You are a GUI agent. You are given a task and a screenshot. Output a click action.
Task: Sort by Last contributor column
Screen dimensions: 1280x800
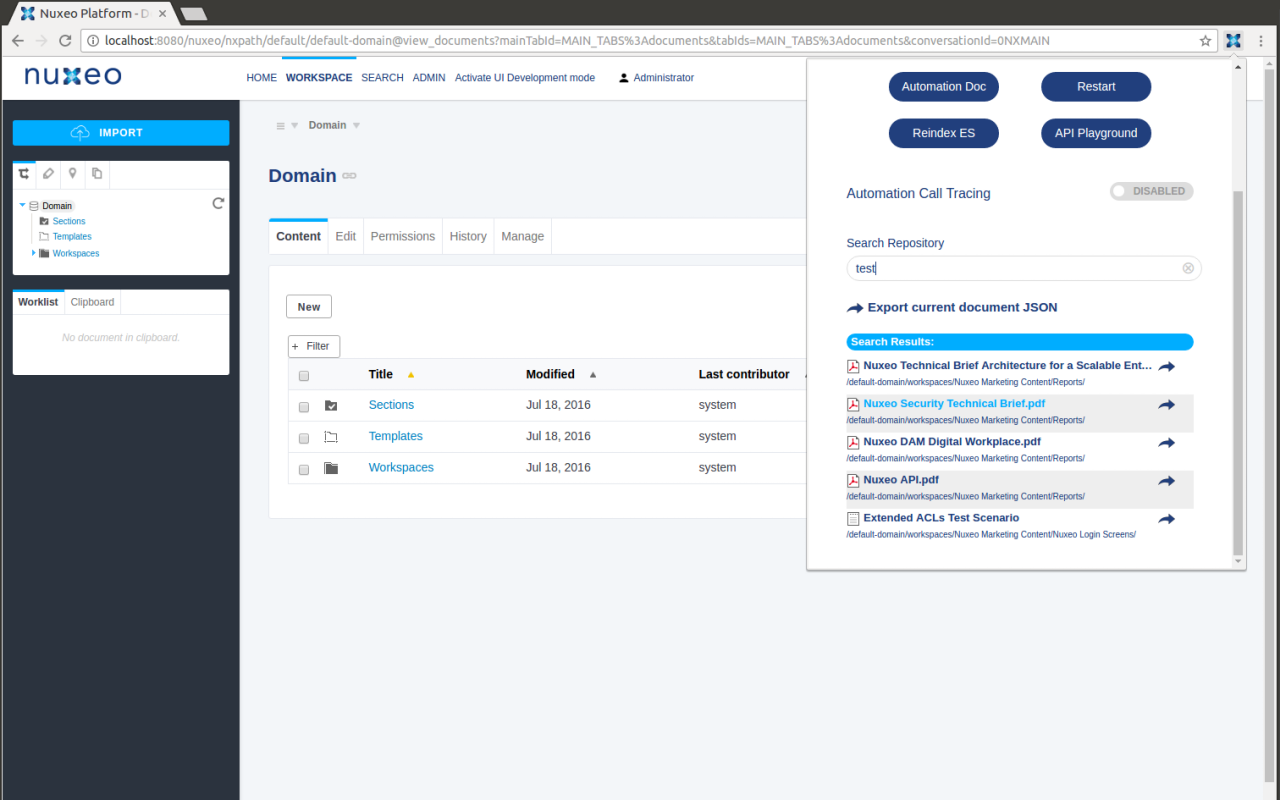(x=744, y=374)
